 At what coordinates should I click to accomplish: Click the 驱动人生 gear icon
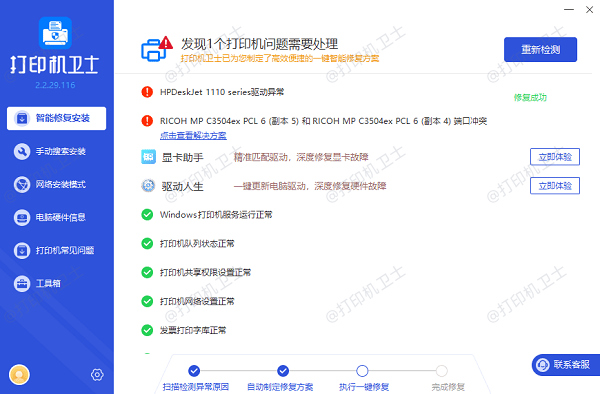[148, 186]
